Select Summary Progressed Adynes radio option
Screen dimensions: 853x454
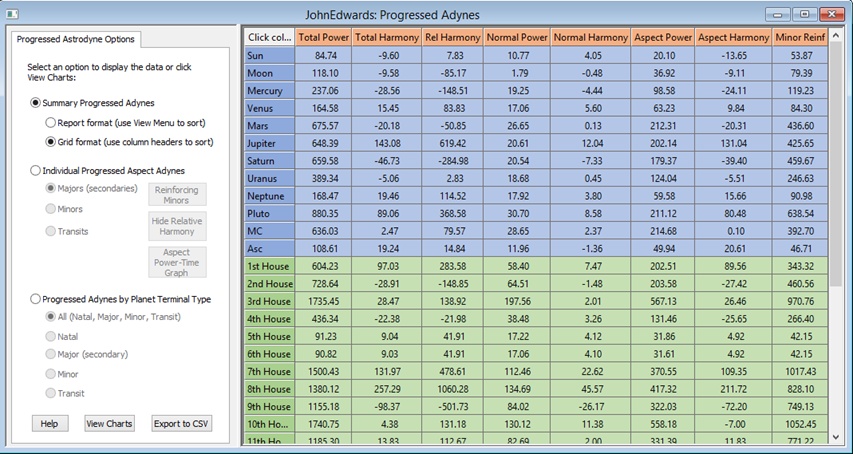(36, 102)
